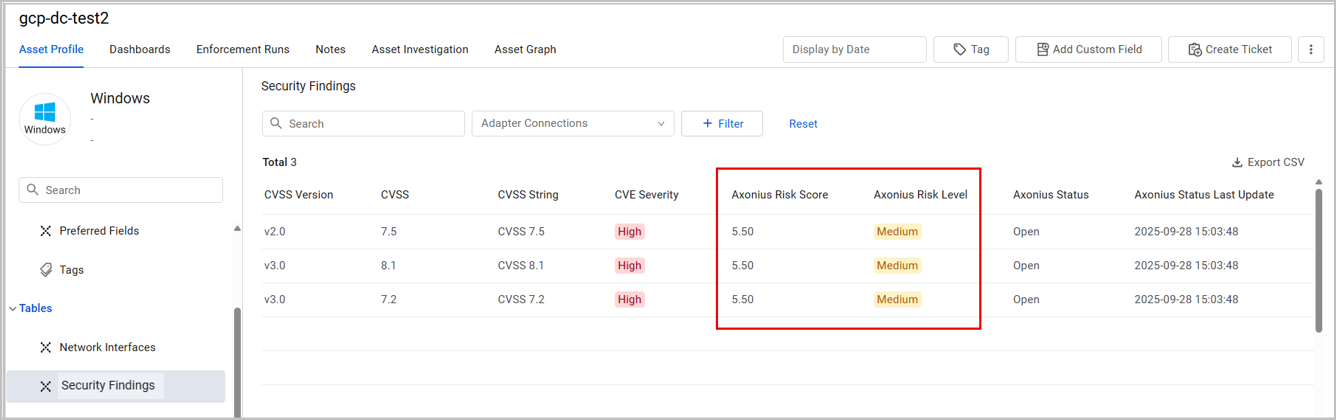Click the Add Custom Field icon
The width and height of the screenshot is (1336, 420).
coord(1042,50)
